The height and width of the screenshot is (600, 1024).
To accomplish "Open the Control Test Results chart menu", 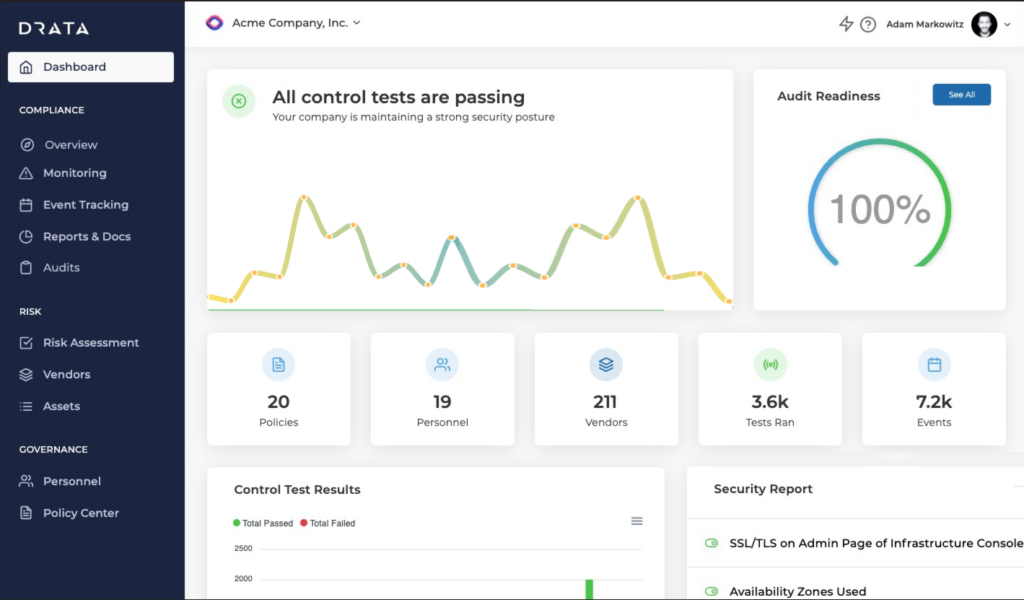I will coord(636,520).
